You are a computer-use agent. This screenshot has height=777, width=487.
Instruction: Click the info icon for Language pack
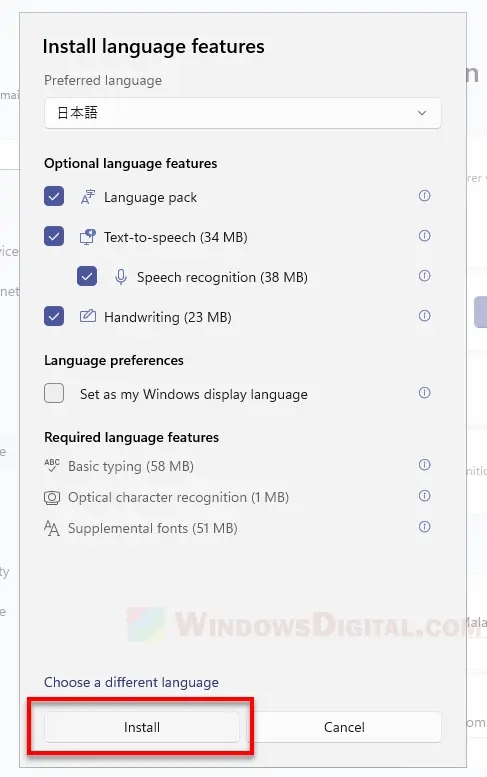click(x=425, y=196)
